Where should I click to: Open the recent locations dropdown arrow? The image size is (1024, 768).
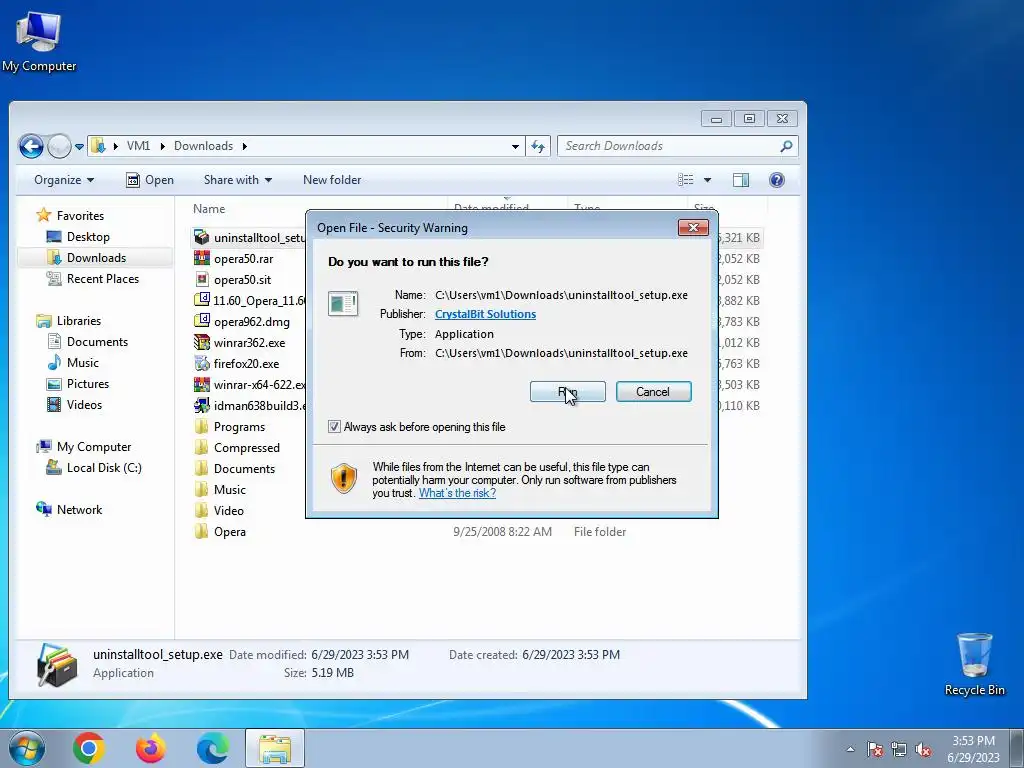pyautogui.click(x=79, y=147)
